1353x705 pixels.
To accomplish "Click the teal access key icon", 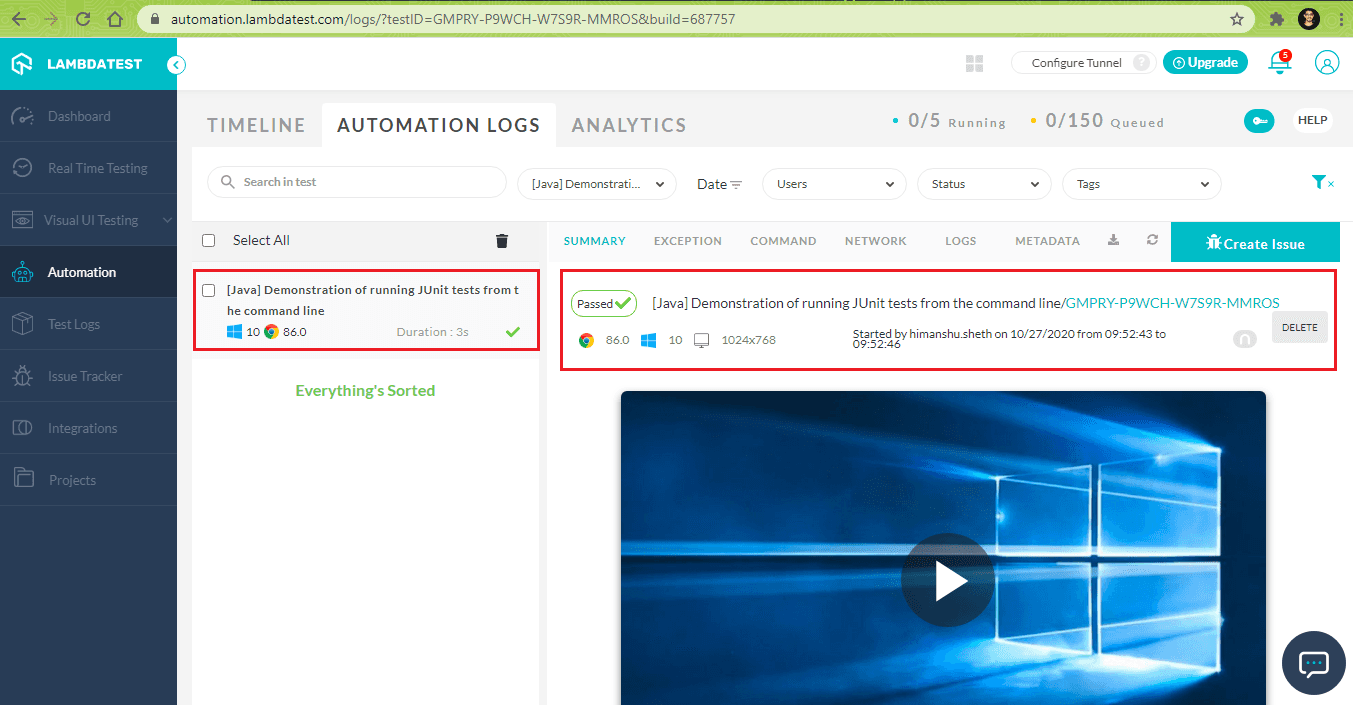I will coord(1258,121).
